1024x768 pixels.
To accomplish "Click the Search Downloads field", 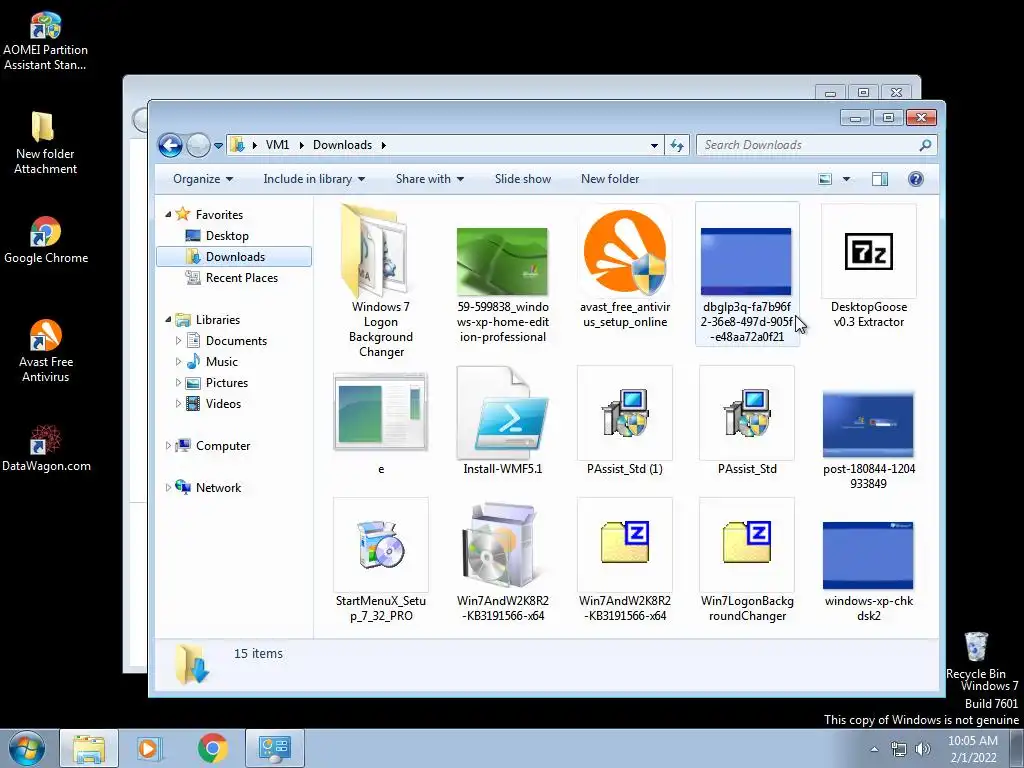I will tap(816, 145).
